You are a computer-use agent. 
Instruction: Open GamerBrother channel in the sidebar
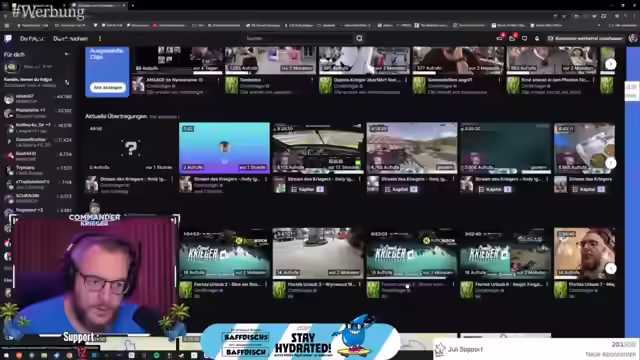click(38, 141)
